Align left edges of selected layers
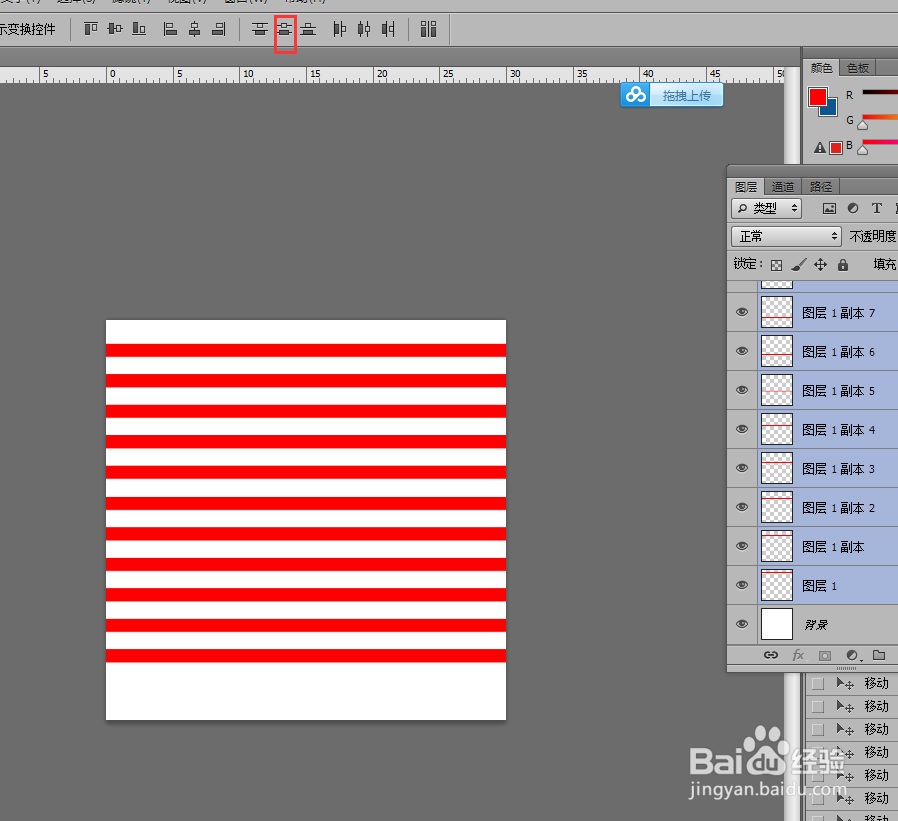This screenshot has width=898, height=821. point(170,29)
